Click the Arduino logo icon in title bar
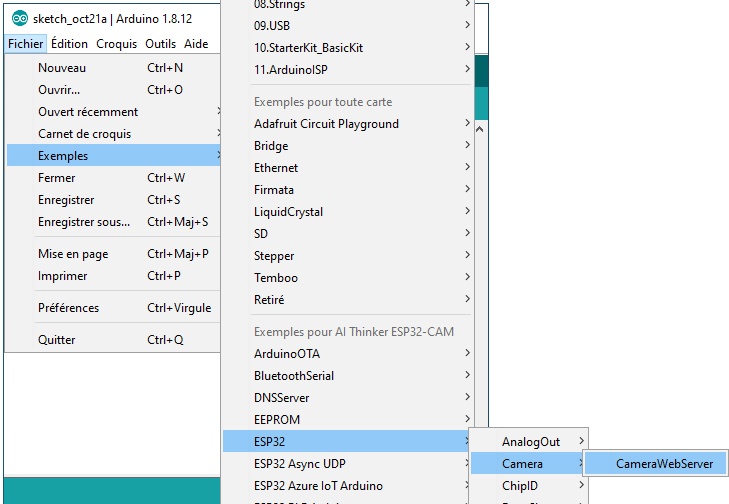Screen dimensions: 729x504 point(20,19)
